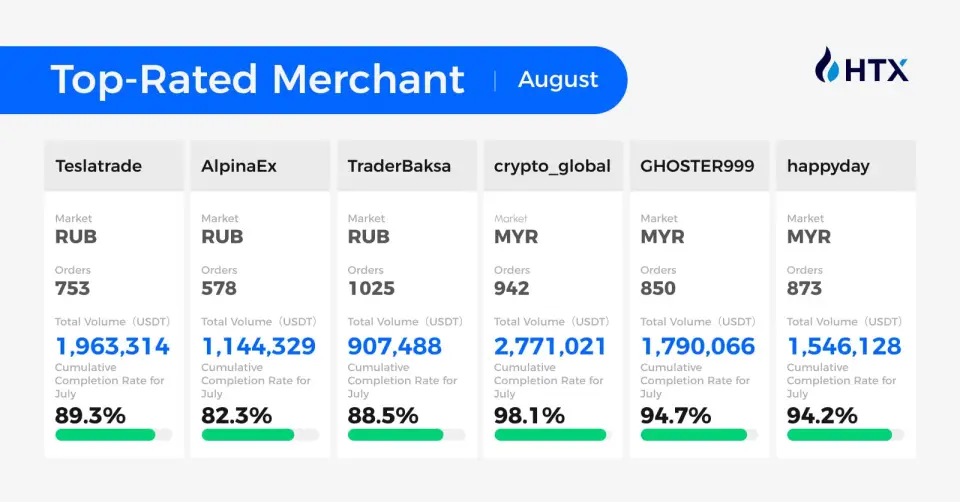Select the August month label
The width and height of the screenshot is (960, 502).
coord(558,80)
